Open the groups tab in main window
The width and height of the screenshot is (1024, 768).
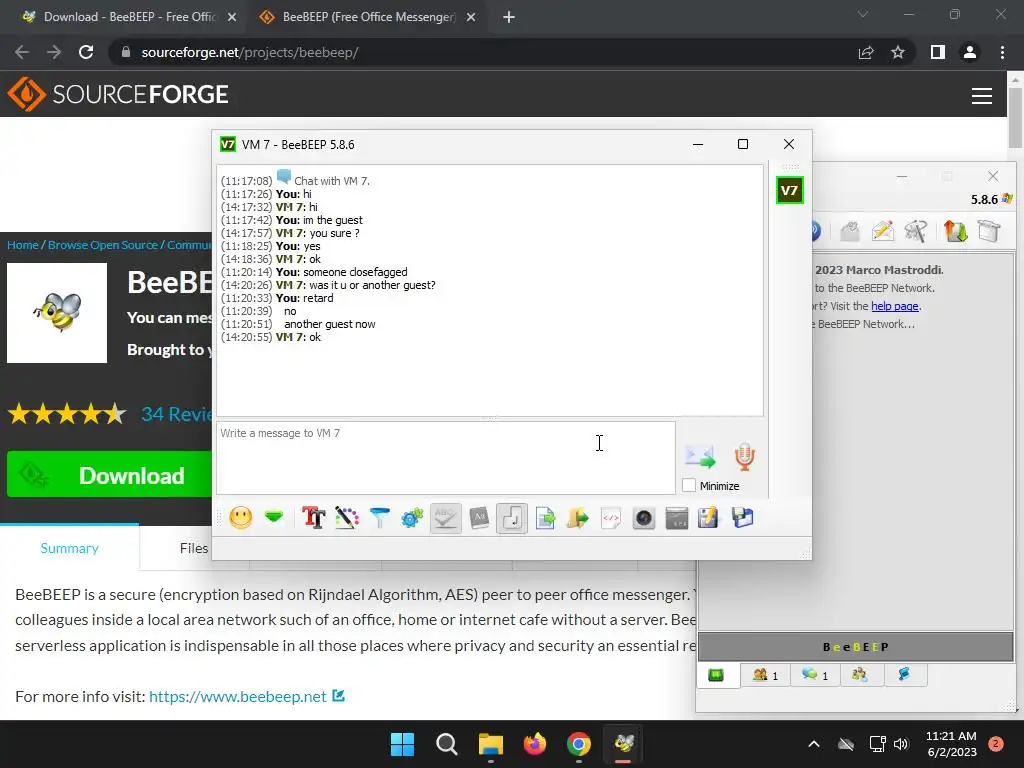860,675
